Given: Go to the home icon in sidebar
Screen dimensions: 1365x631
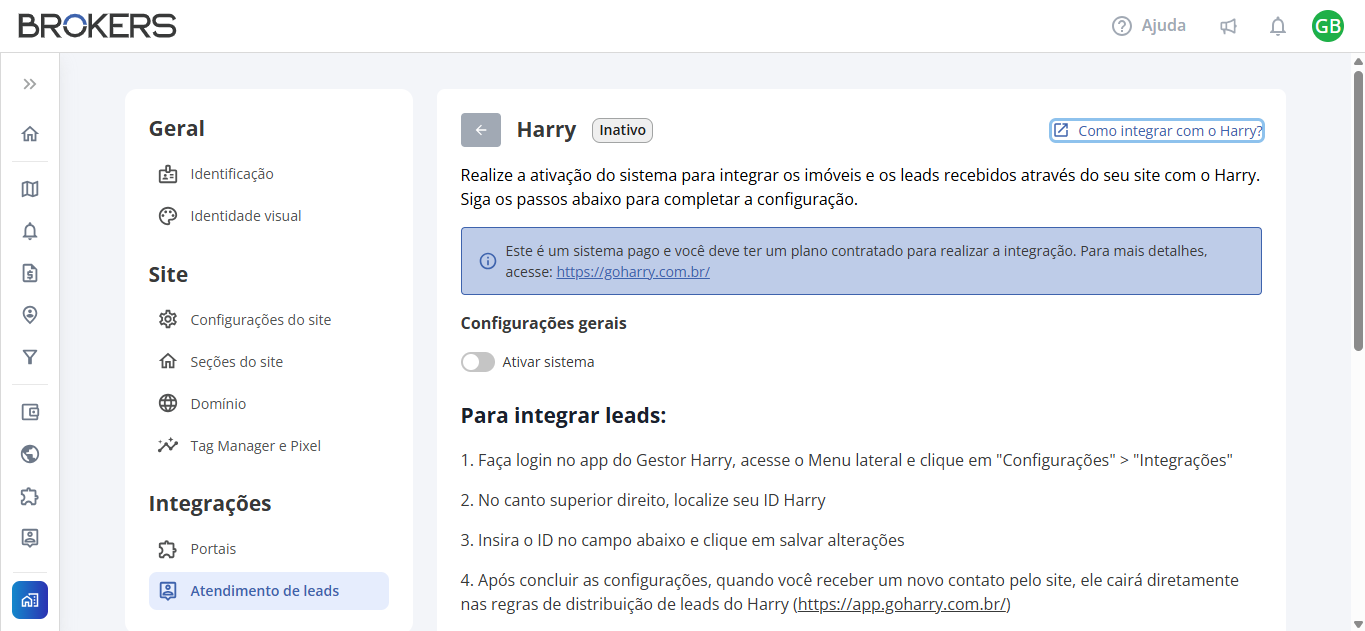Looking at the screenshot, I should tap(30, 134).
